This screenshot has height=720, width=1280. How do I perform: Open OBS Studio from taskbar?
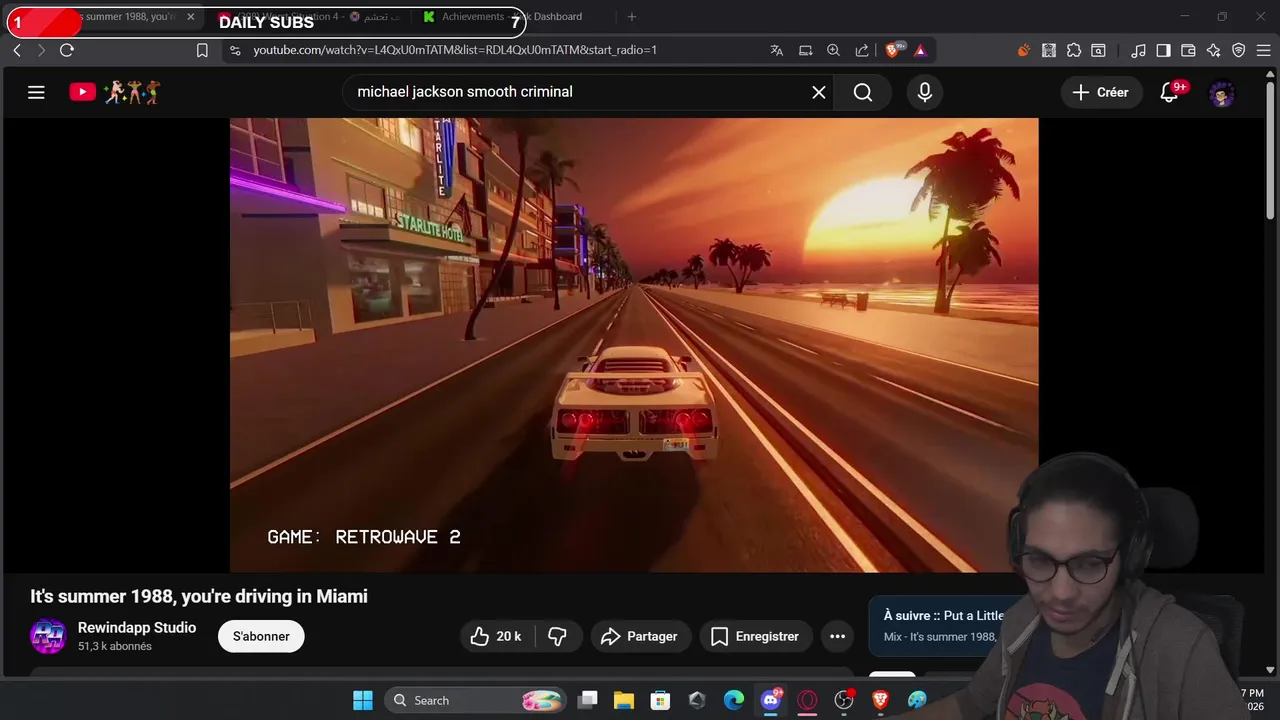pos(844,700)
